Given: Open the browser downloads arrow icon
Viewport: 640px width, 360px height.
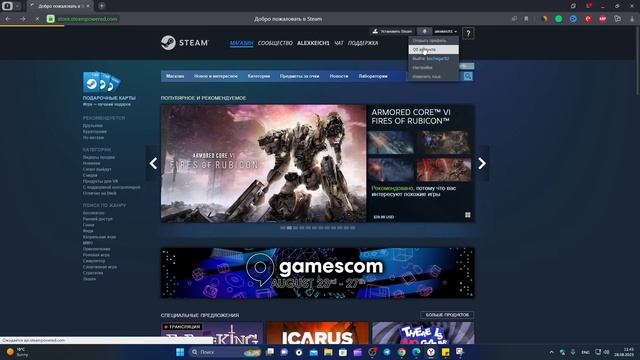Looking at the screenshot, I should 632,19.
